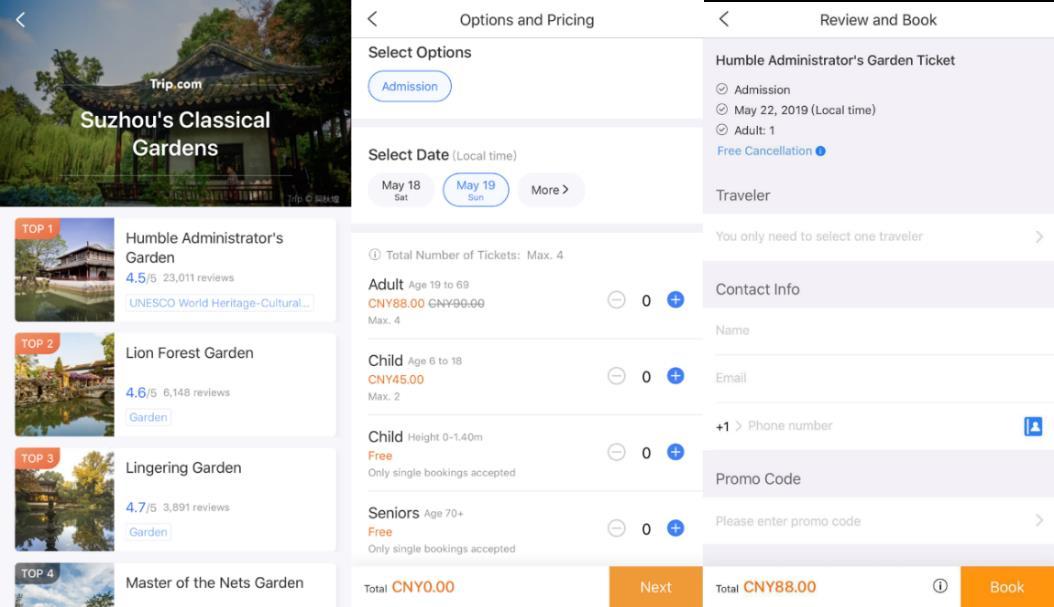The width and height of the screenshot is (1054, 607).
Task: Tap the Garden tag under Lingering Garden
Action: pyautogui.click(x=148, y=532)
